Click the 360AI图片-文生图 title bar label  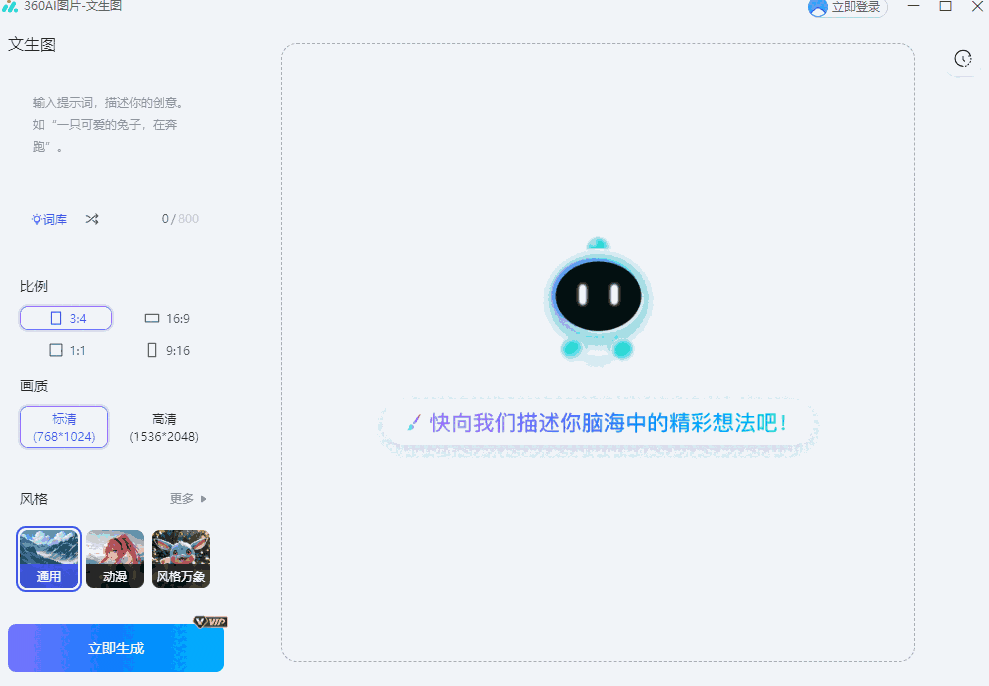pyautogui.click(x=72, y=7)
